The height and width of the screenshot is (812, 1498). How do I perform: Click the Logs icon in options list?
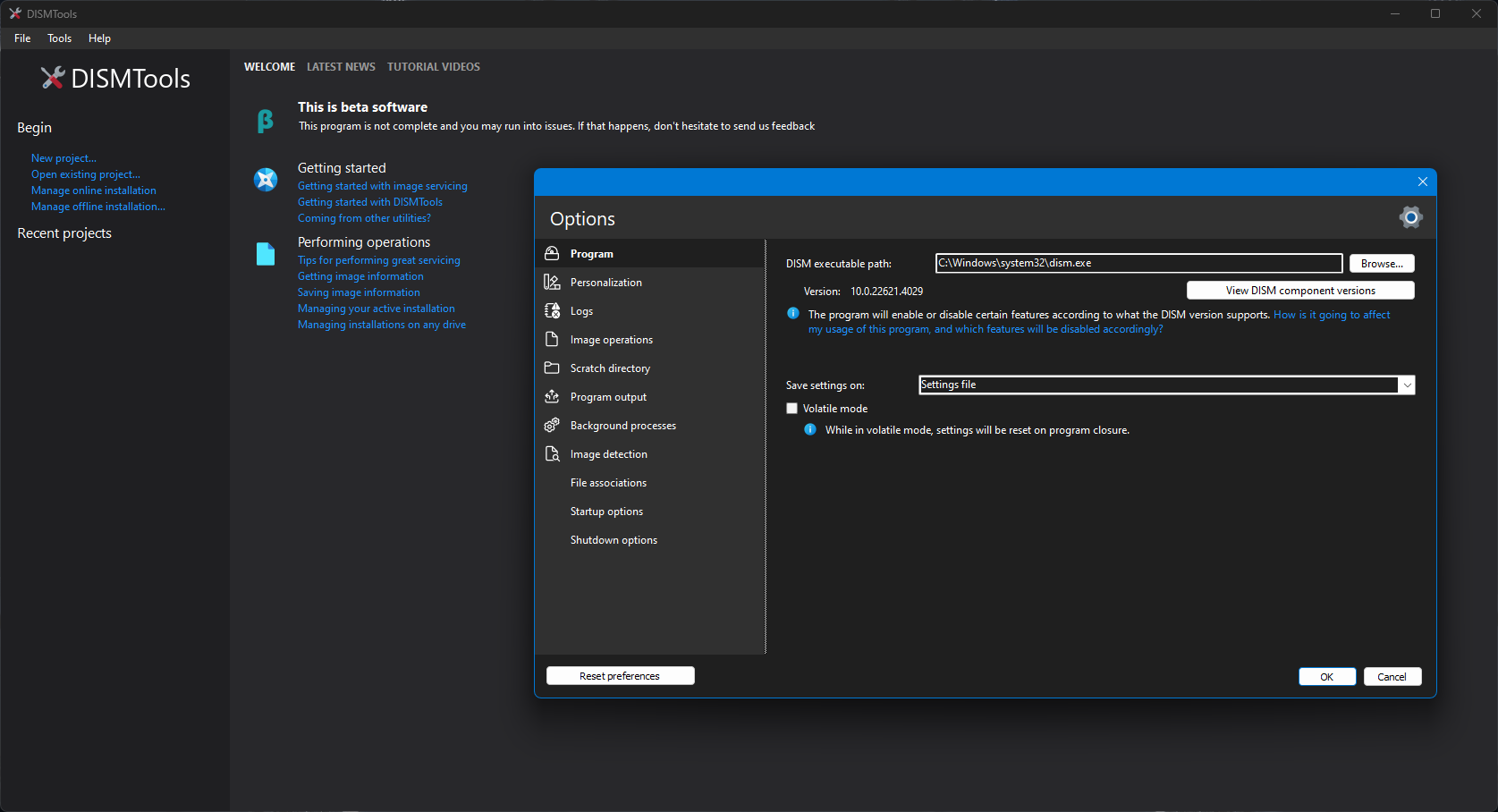pos(552,310)
